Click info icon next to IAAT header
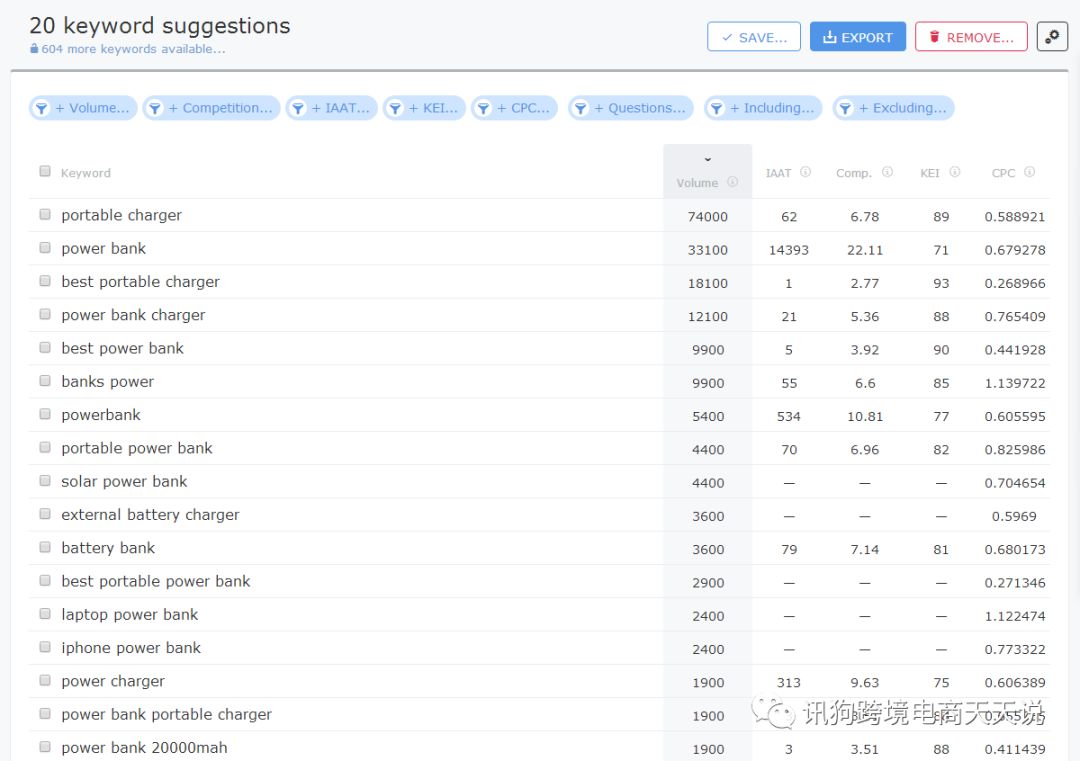 point(805,172)
